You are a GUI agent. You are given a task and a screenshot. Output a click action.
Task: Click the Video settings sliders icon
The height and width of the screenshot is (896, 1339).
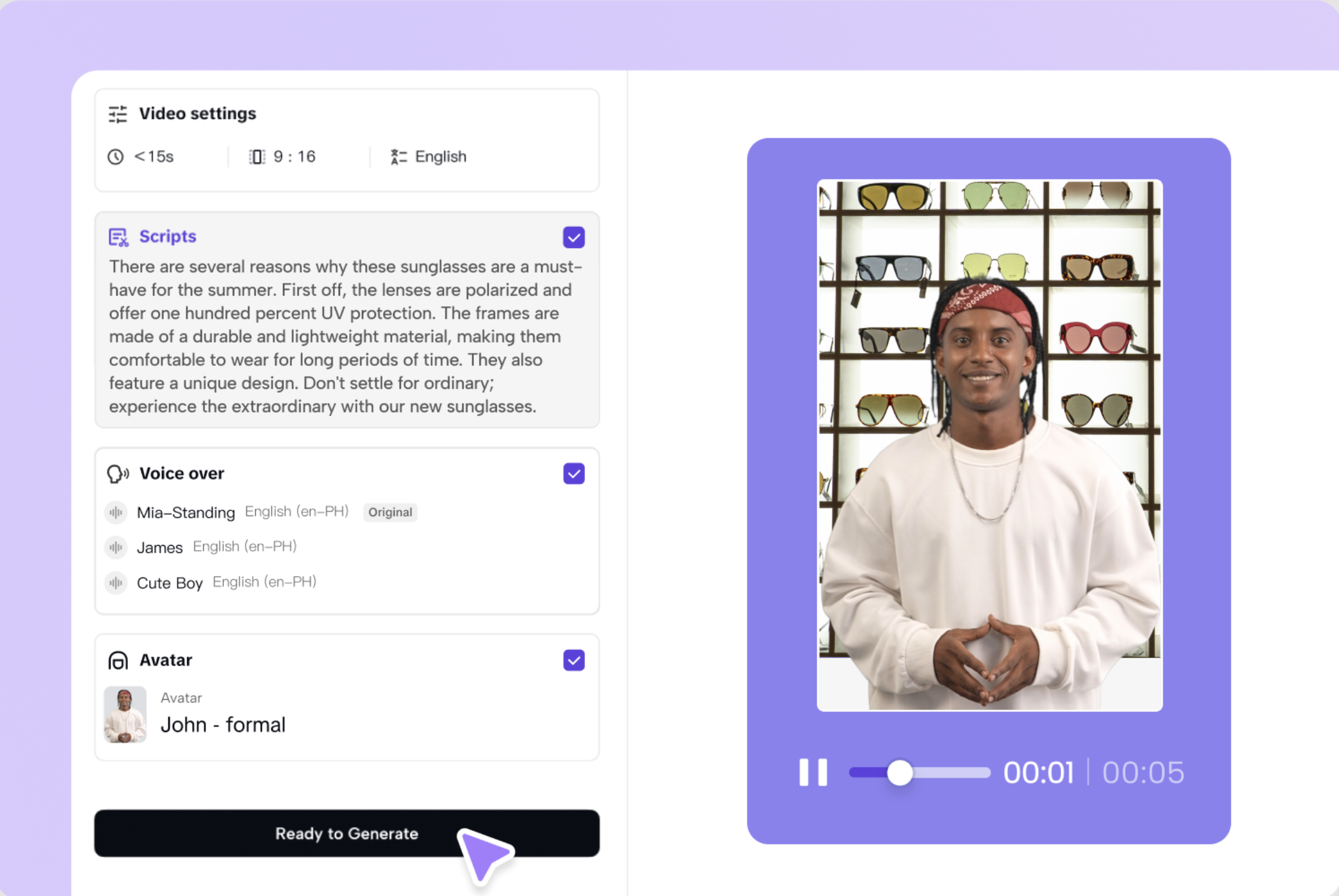pos(118,114)
